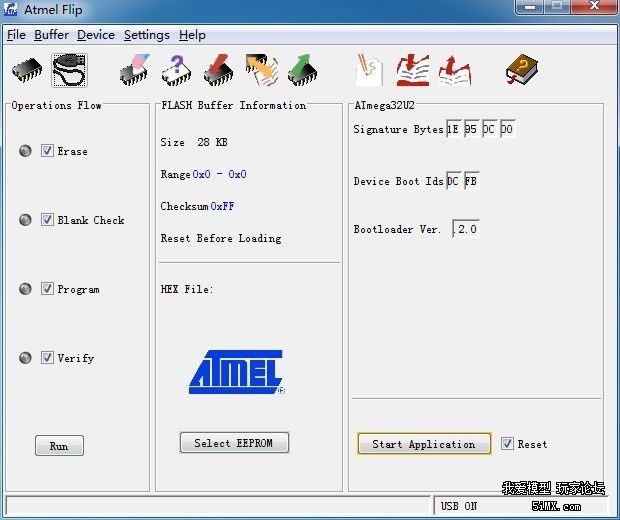
Task: Open the Help menu
Action: tap(192, 35)
